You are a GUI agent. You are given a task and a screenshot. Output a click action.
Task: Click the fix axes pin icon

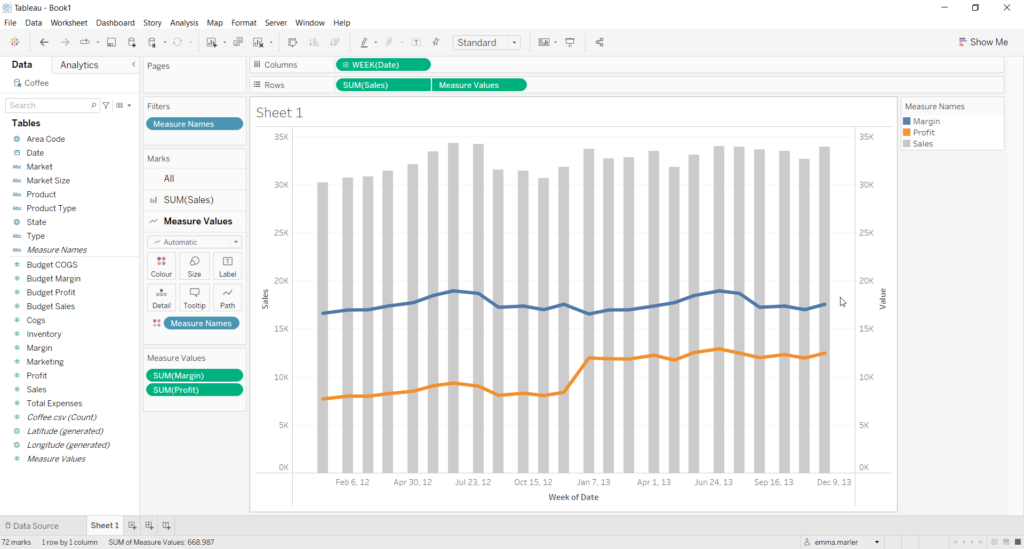(436, 42)
